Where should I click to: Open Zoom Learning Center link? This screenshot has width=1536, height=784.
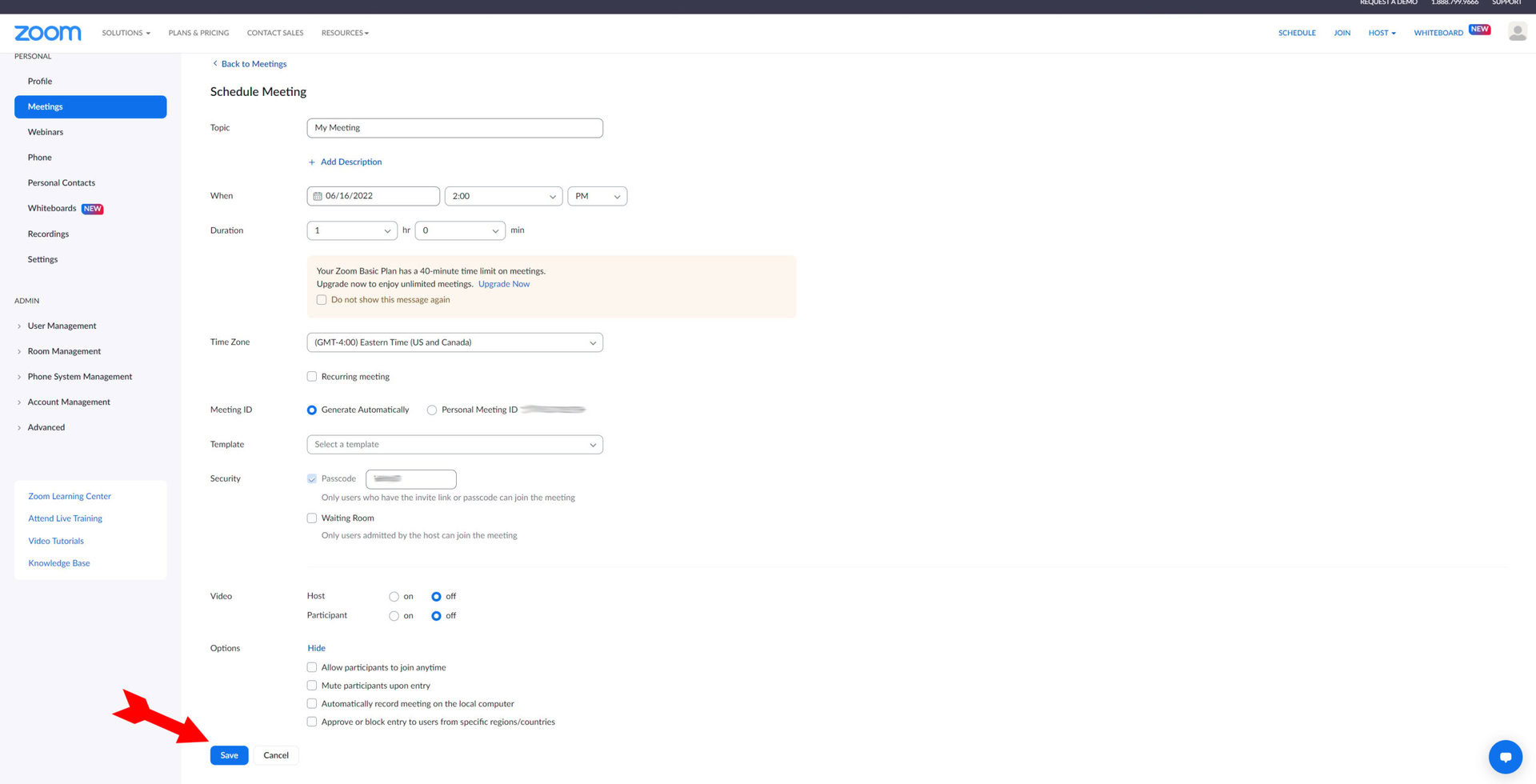coord(70,497)
